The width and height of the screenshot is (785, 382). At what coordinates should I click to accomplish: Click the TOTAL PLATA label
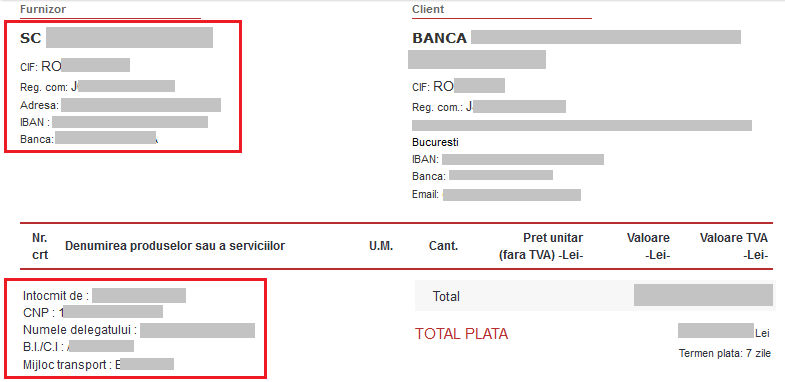point(461,334)
